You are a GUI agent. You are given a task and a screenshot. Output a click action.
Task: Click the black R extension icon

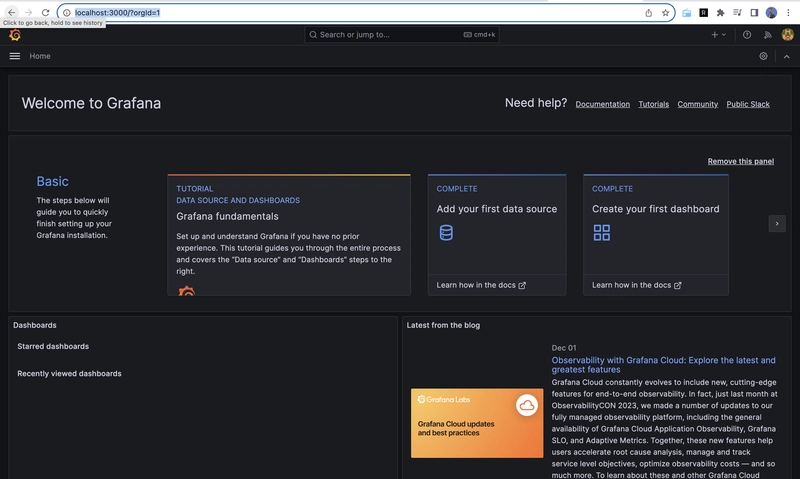click(704, 13)
